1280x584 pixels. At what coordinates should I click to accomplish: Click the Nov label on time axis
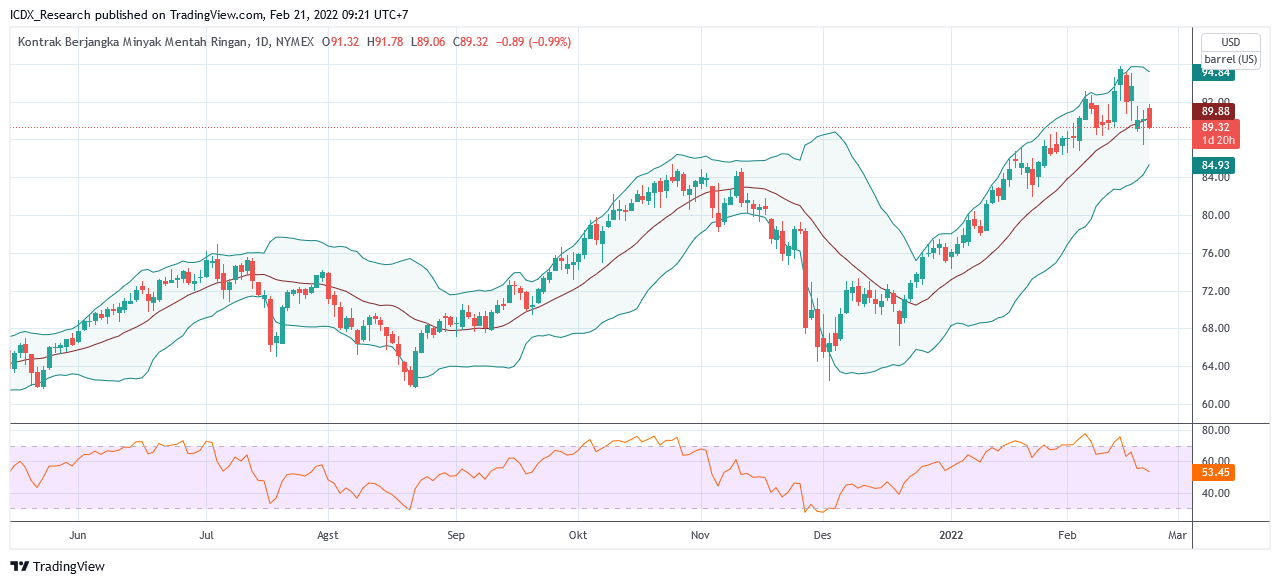pyautogui.click(x=700, y=535)
